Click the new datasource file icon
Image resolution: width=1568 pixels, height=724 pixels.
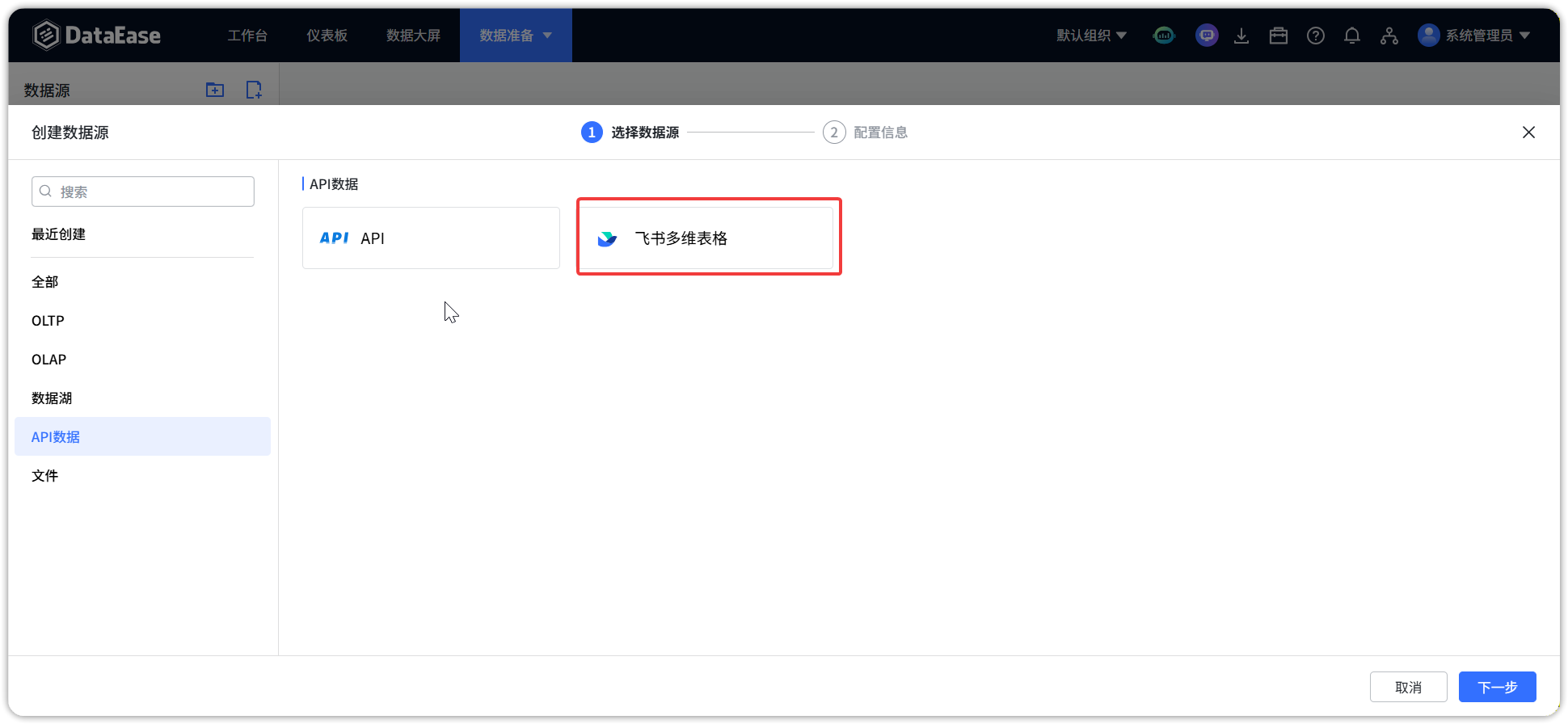point(254,90)
